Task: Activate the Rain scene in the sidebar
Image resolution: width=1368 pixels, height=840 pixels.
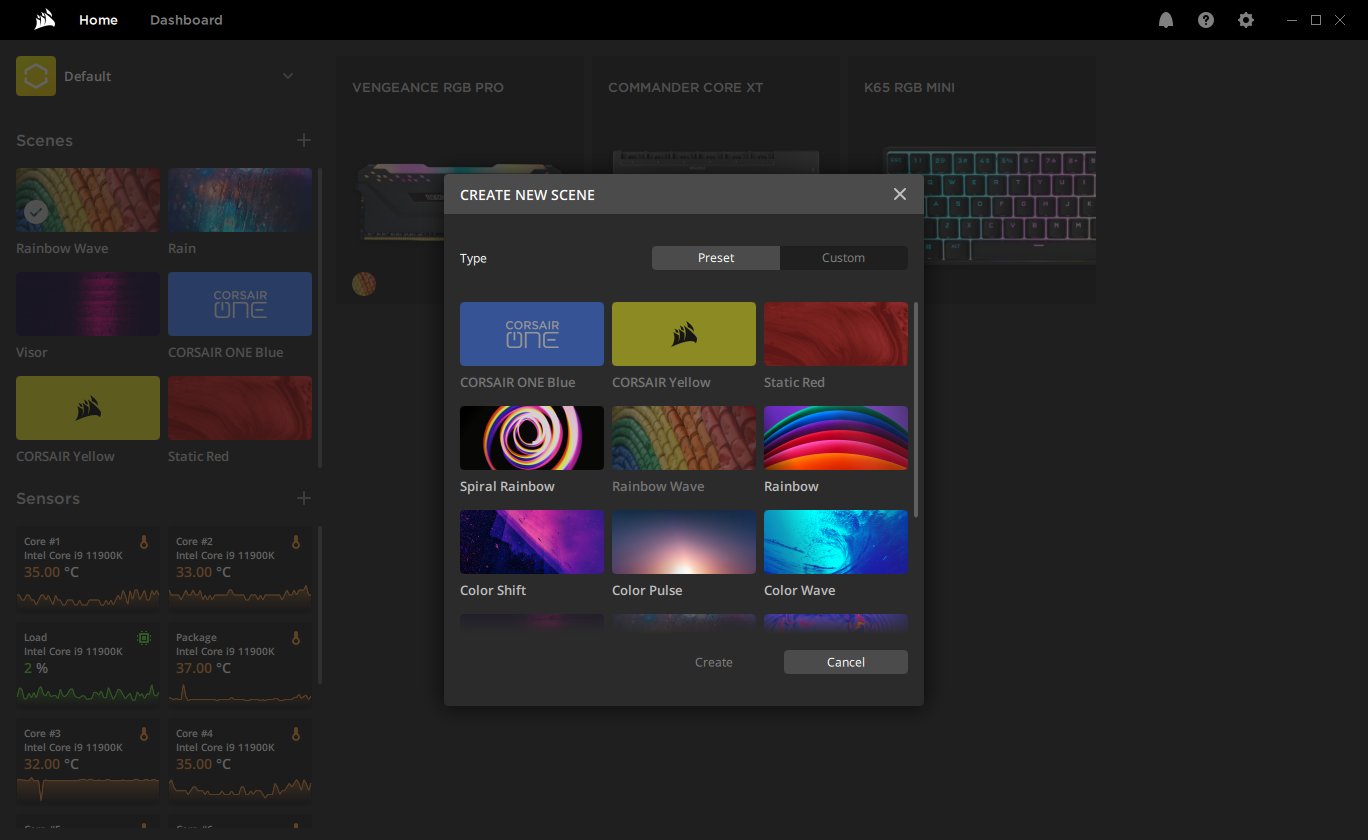Action: click(x=240, y=200)
